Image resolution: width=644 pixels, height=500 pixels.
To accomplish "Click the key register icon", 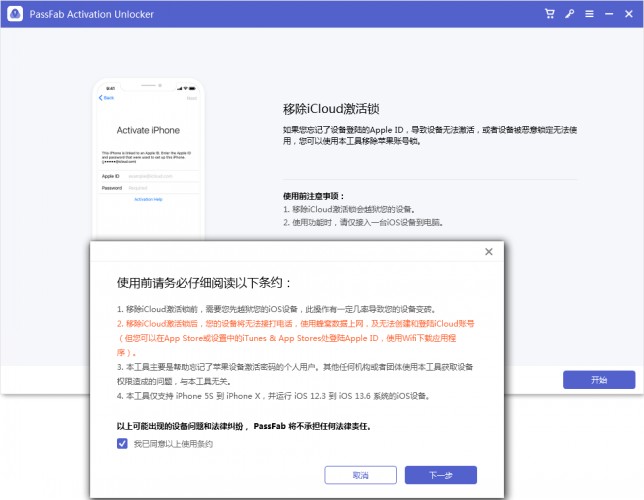I will (569, 14).
